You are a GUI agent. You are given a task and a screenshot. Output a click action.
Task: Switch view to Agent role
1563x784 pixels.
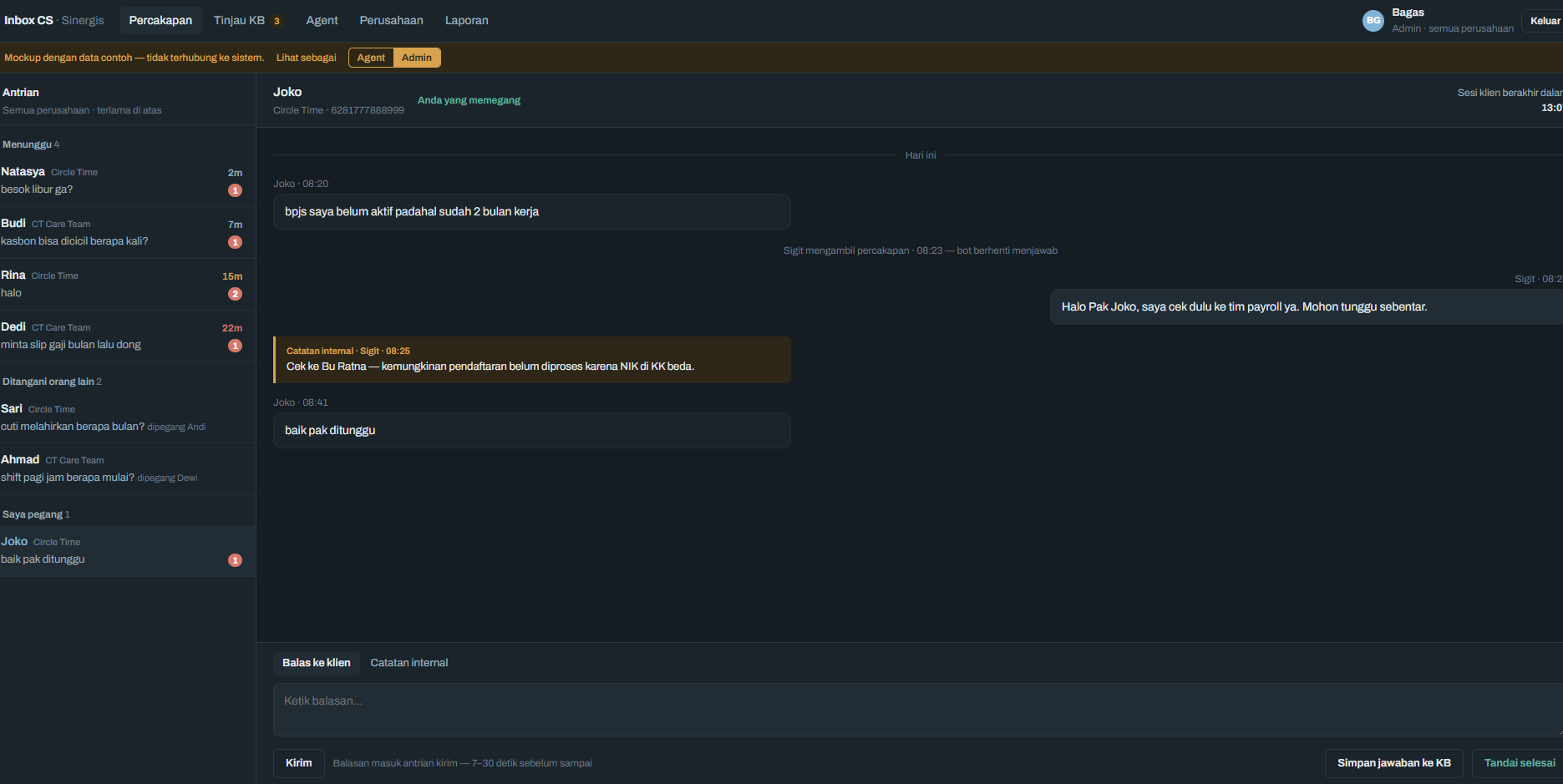(371, 58)
